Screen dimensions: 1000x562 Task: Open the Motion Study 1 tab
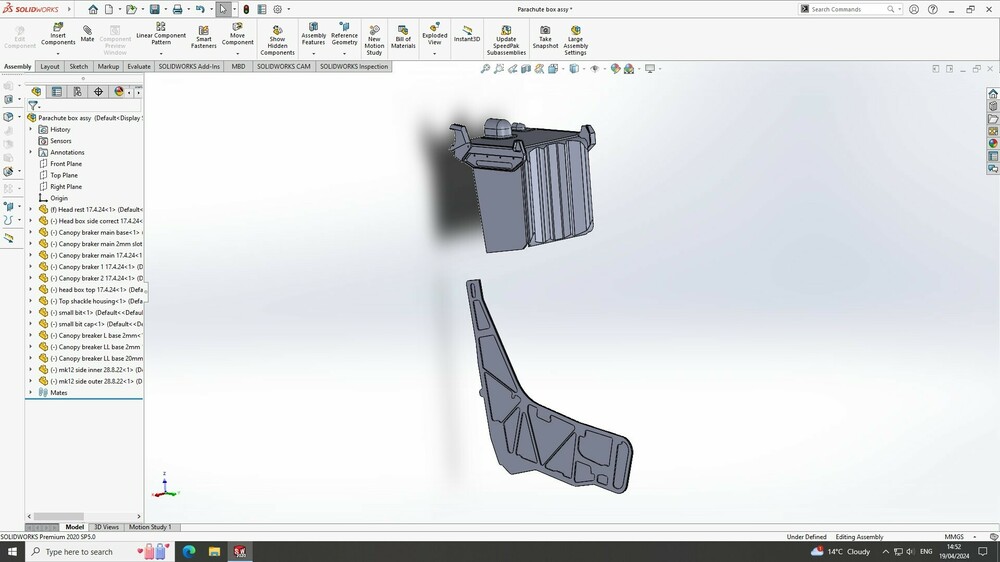tap(150, 527)
